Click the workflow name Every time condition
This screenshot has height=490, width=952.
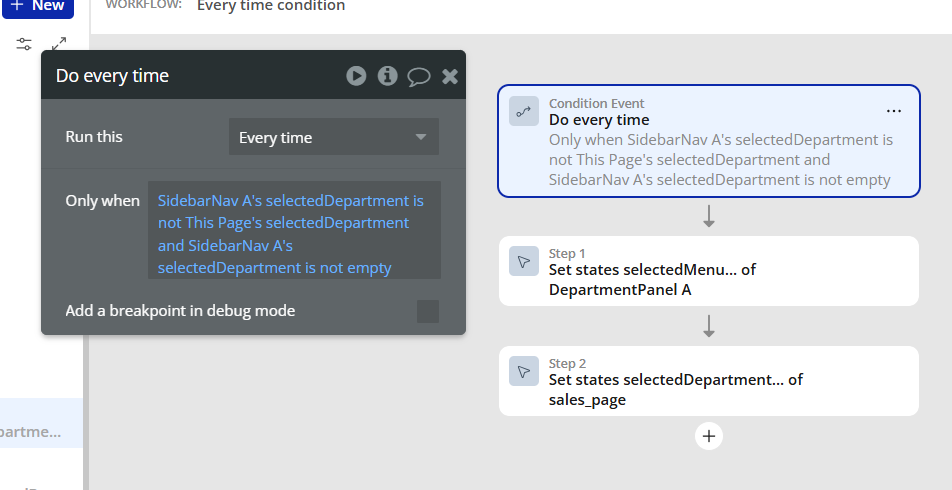pyautogui.click(x=271, y=6)
